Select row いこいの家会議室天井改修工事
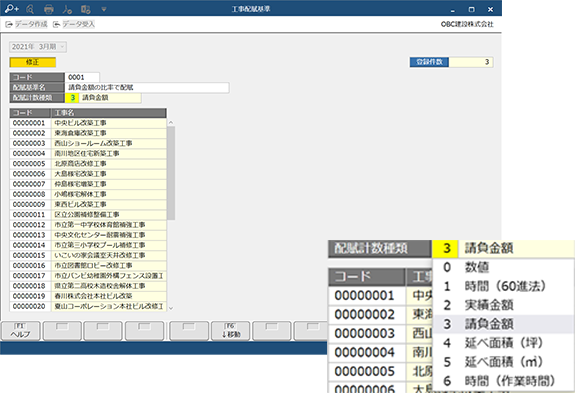Screen dimensions: 575x393 click(x=88, y=255)
